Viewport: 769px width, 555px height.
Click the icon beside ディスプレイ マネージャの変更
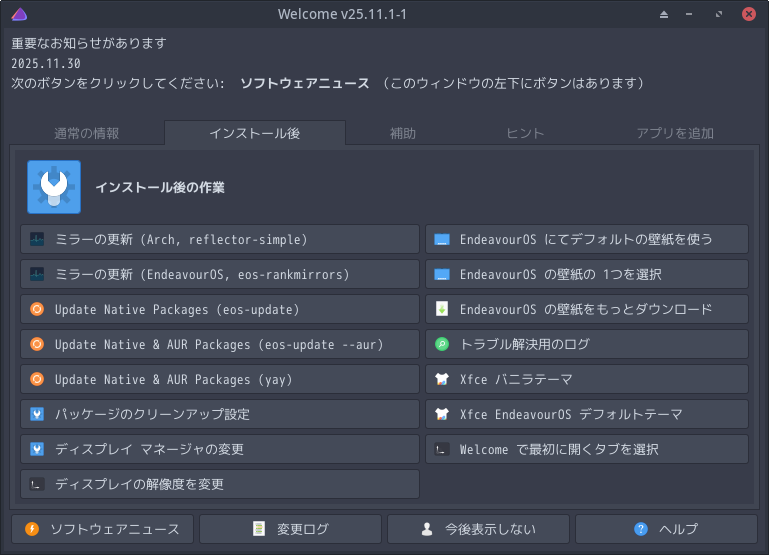point(37,449)
